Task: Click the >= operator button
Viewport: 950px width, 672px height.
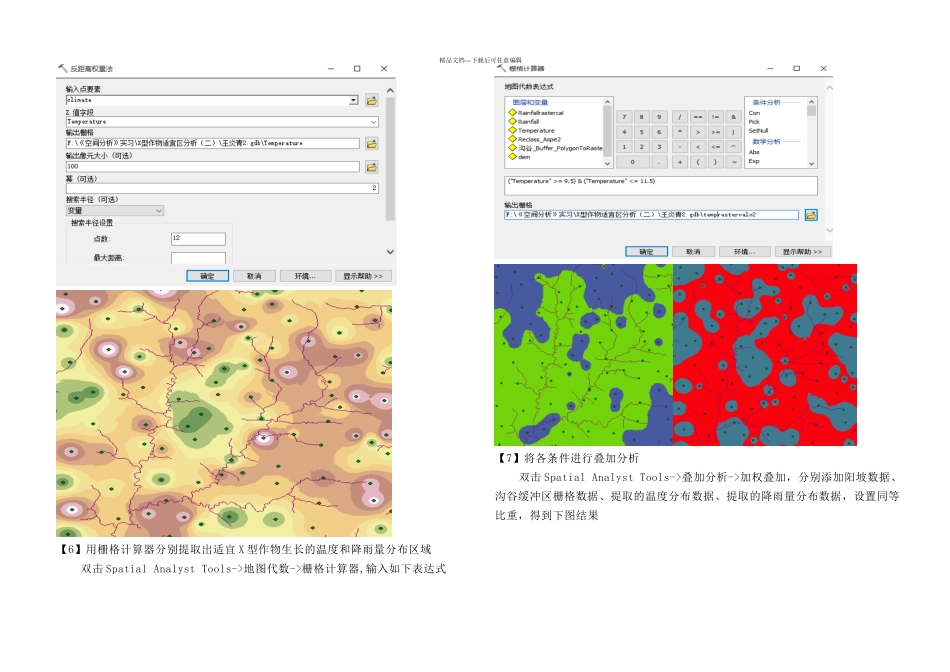Action: [x=716, y=131]
